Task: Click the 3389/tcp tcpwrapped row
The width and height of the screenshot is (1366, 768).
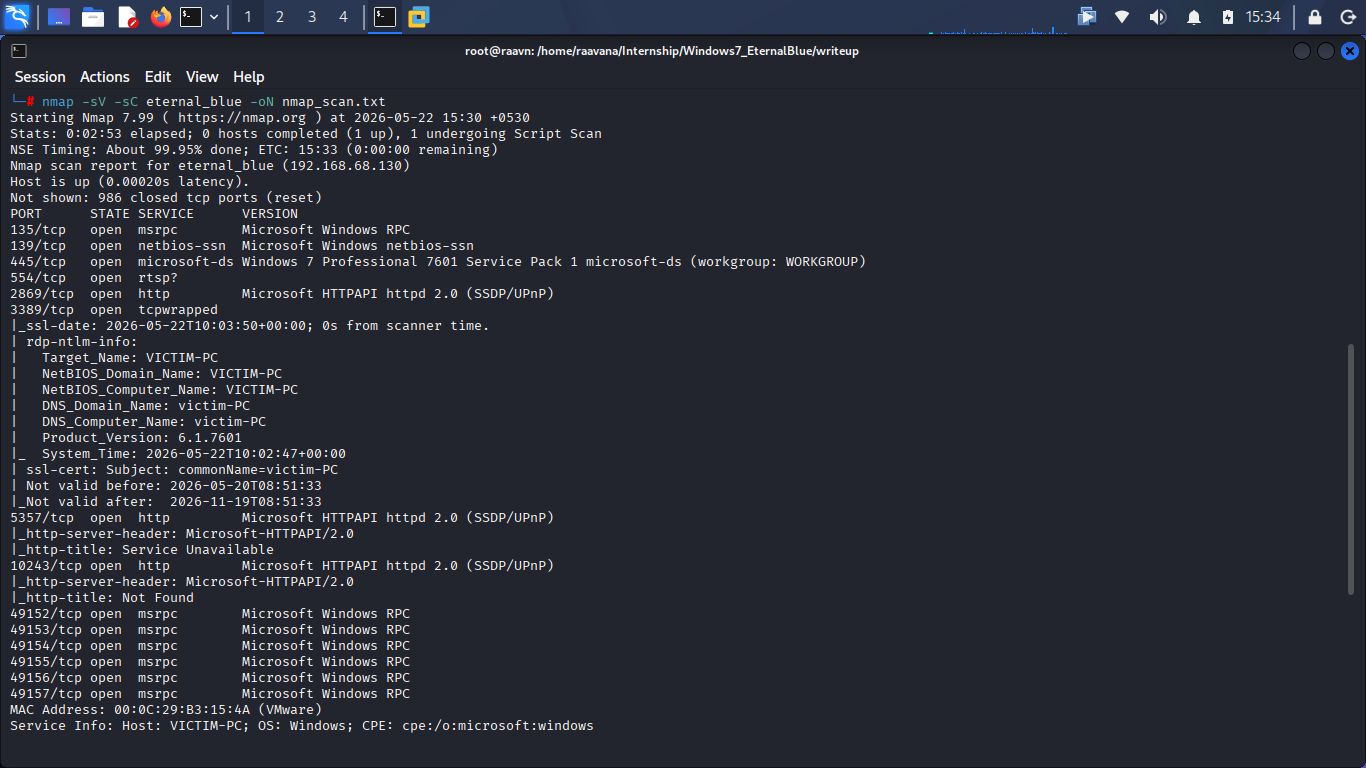Action: (114, 310)
